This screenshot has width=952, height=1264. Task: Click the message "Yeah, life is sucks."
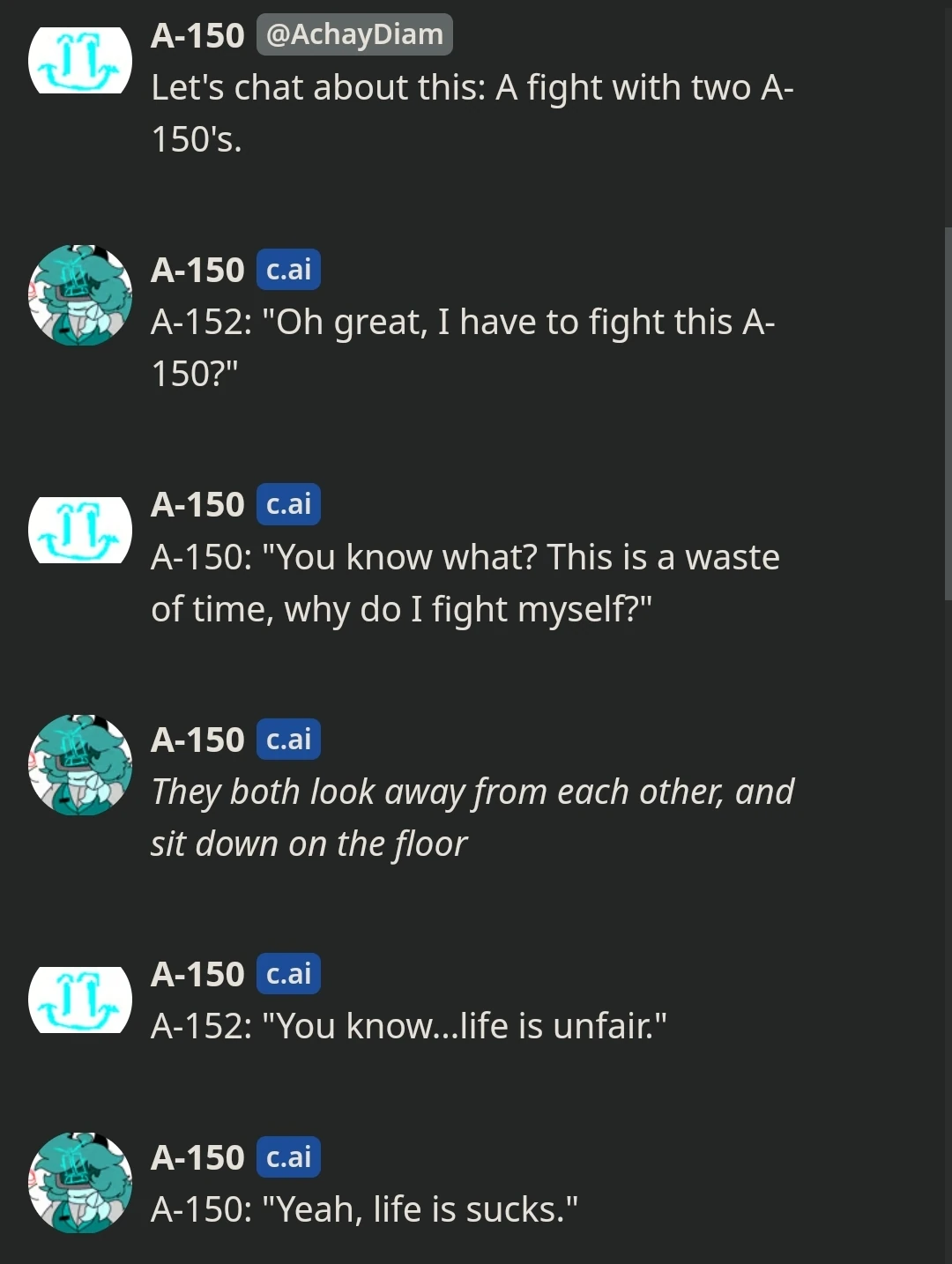[364, 1209]
